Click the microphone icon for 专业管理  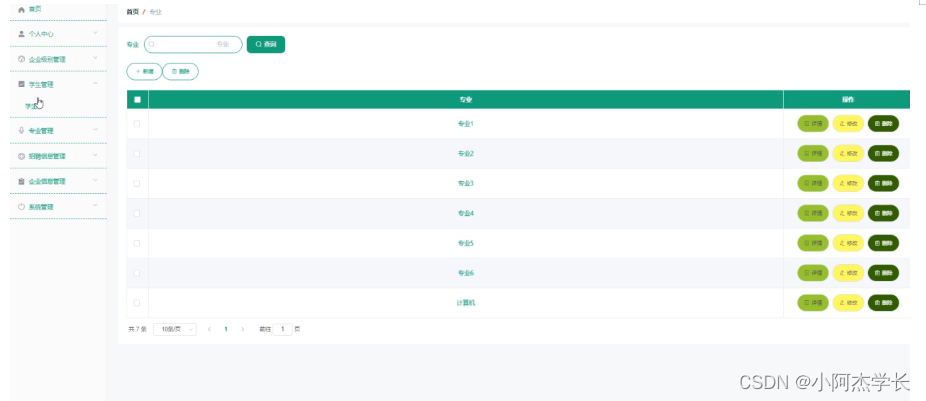tap(22, 131)
